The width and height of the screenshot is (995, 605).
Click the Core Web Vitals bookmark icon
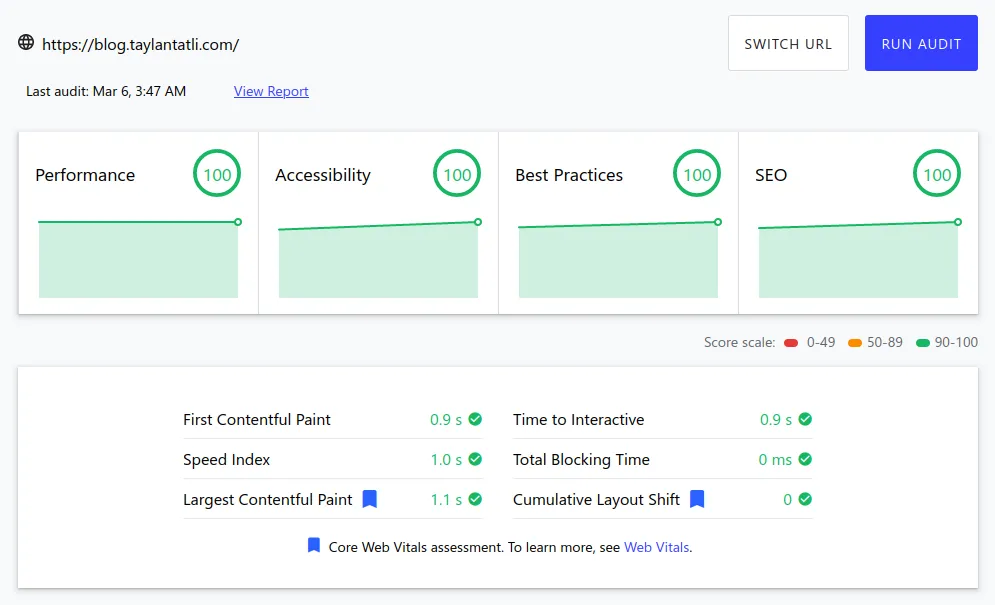point(312,545)
